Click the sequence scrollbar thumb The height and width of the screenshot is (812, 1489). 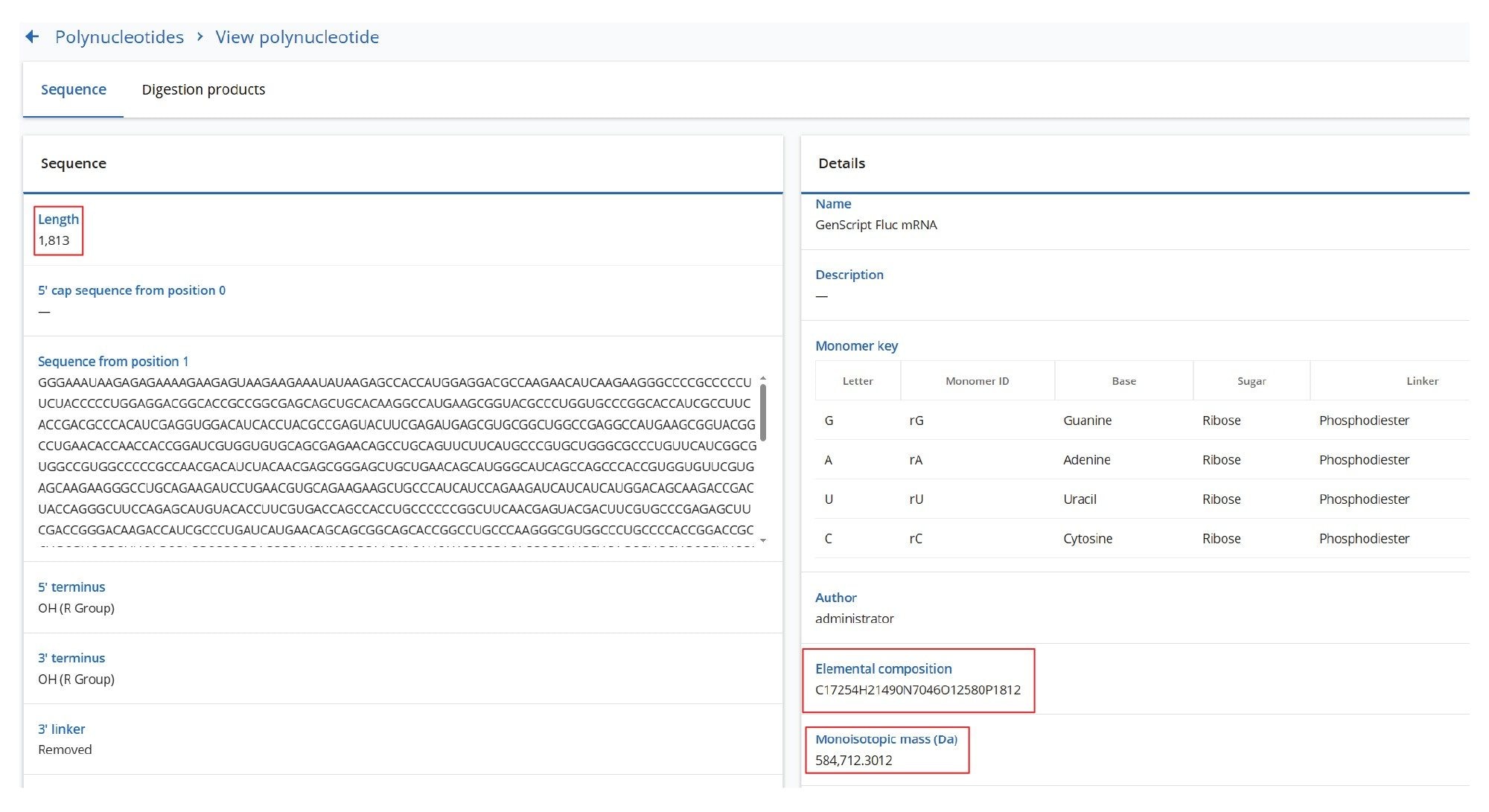[x=763, y=412]
